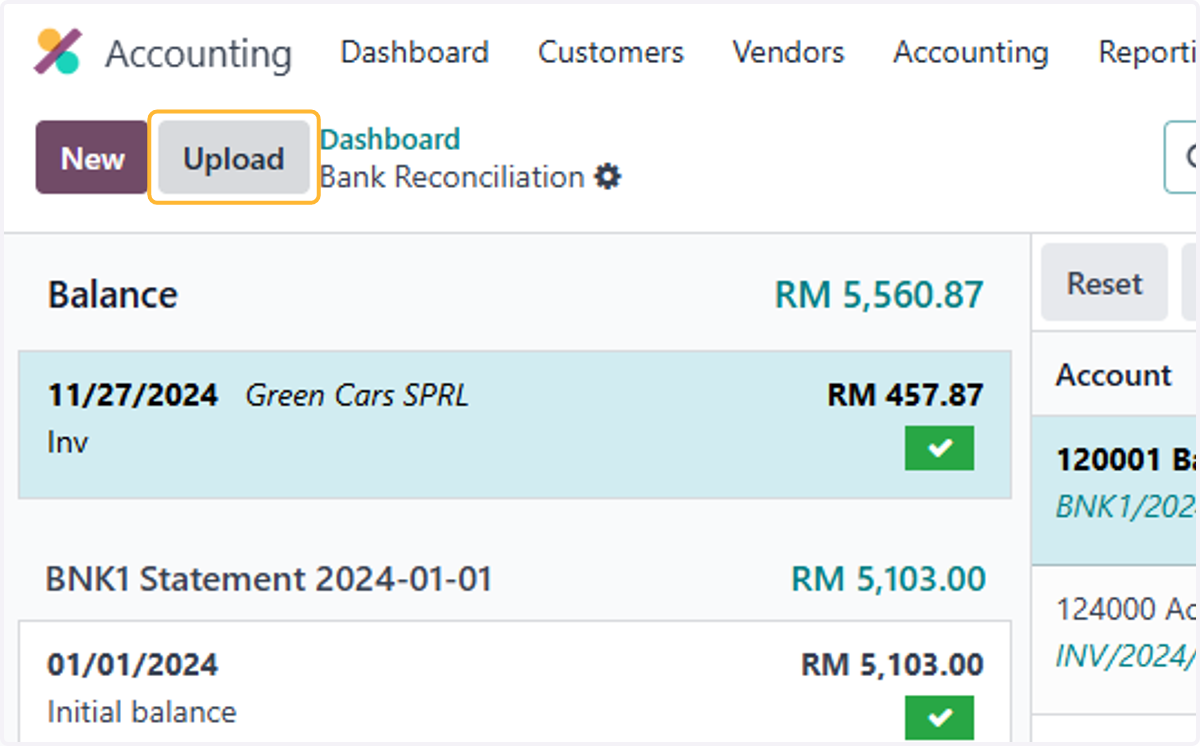Image resolution: width=1200 pixels, height=746 pixels.
Task: Toggle the green checkmark on Initial balance
Action: click(x=939, y=717)
